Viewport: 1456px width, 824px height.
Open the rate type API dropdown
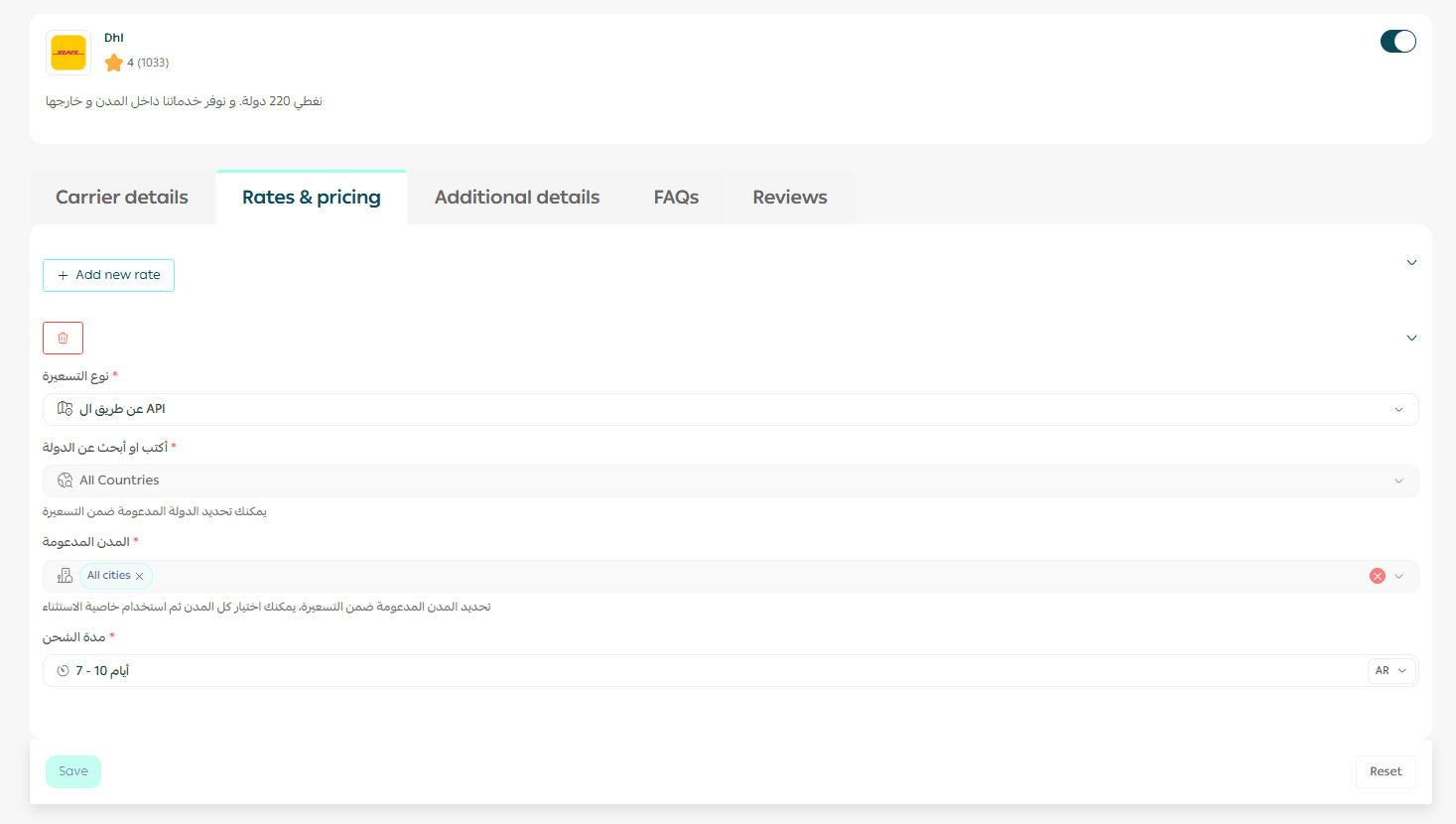click(1398, 410)
